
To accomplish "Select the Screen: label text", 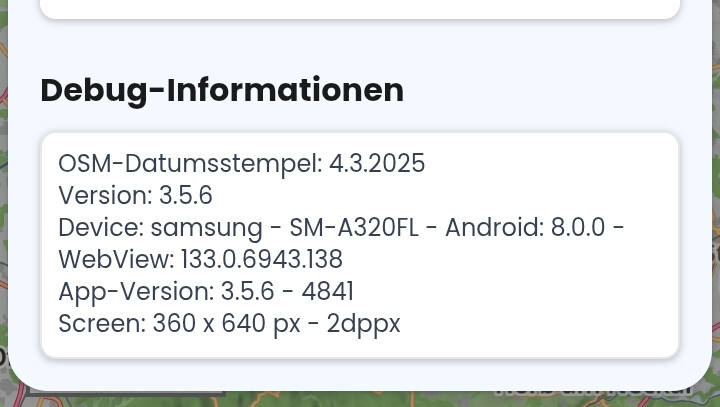I will (x=102, y=323).
